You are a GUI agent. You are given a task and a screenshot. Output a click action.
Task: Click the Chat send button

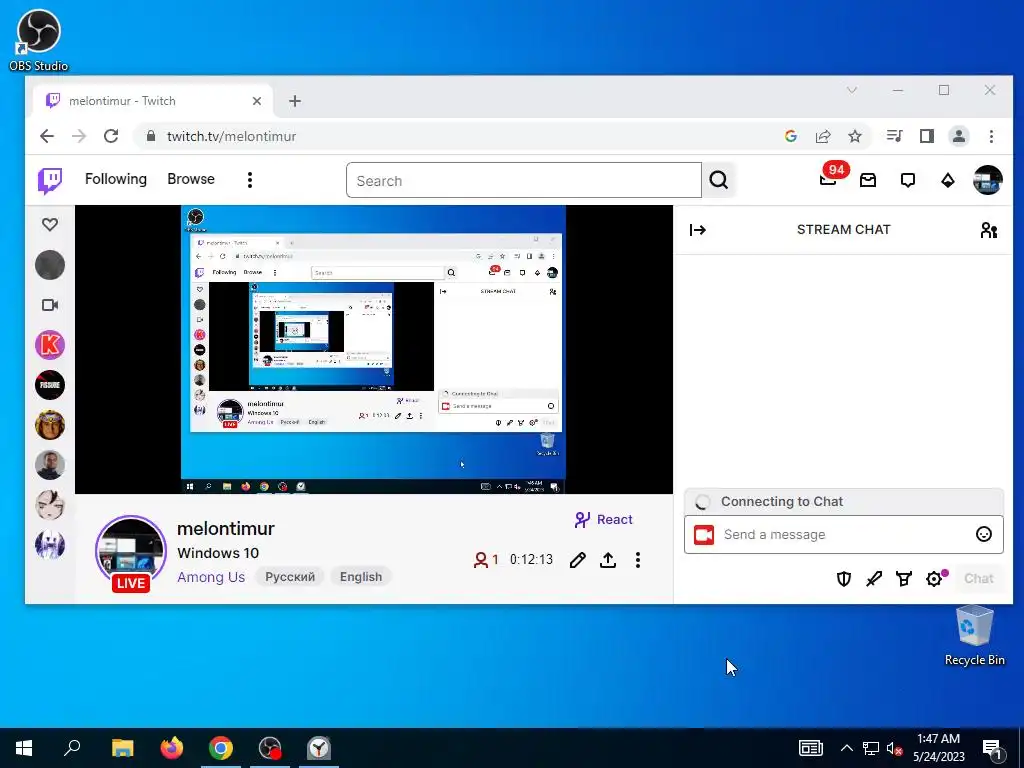[x=978, y=579]
